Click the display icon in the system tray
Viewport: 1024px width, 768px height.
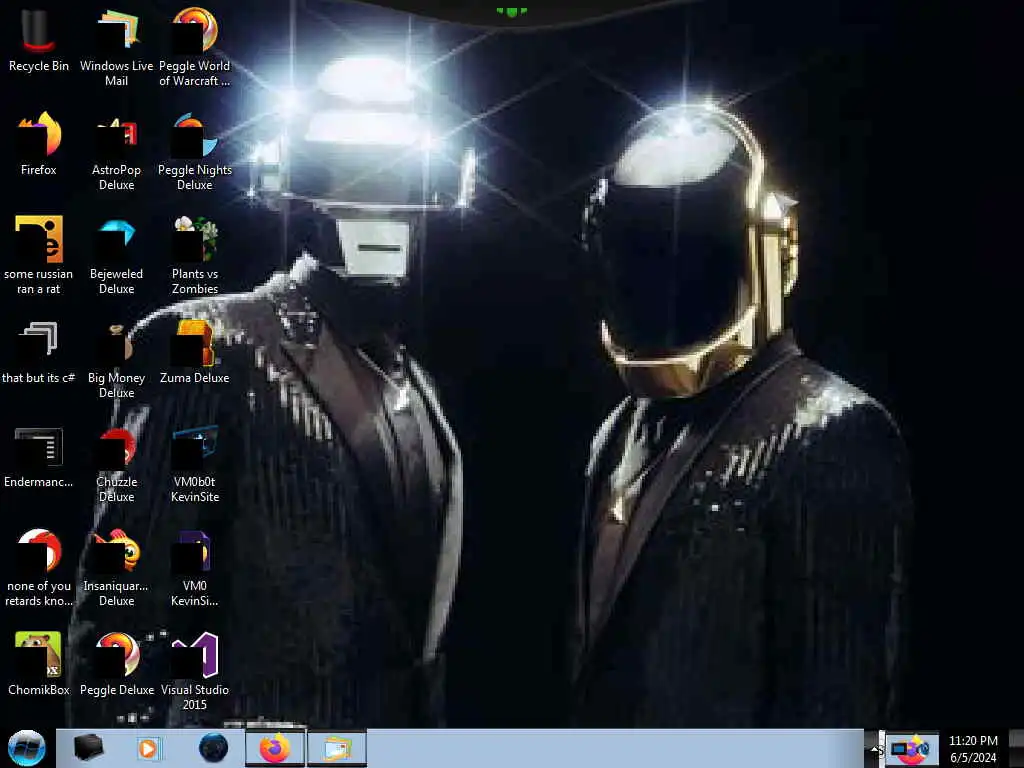click(x=899, y=748)
